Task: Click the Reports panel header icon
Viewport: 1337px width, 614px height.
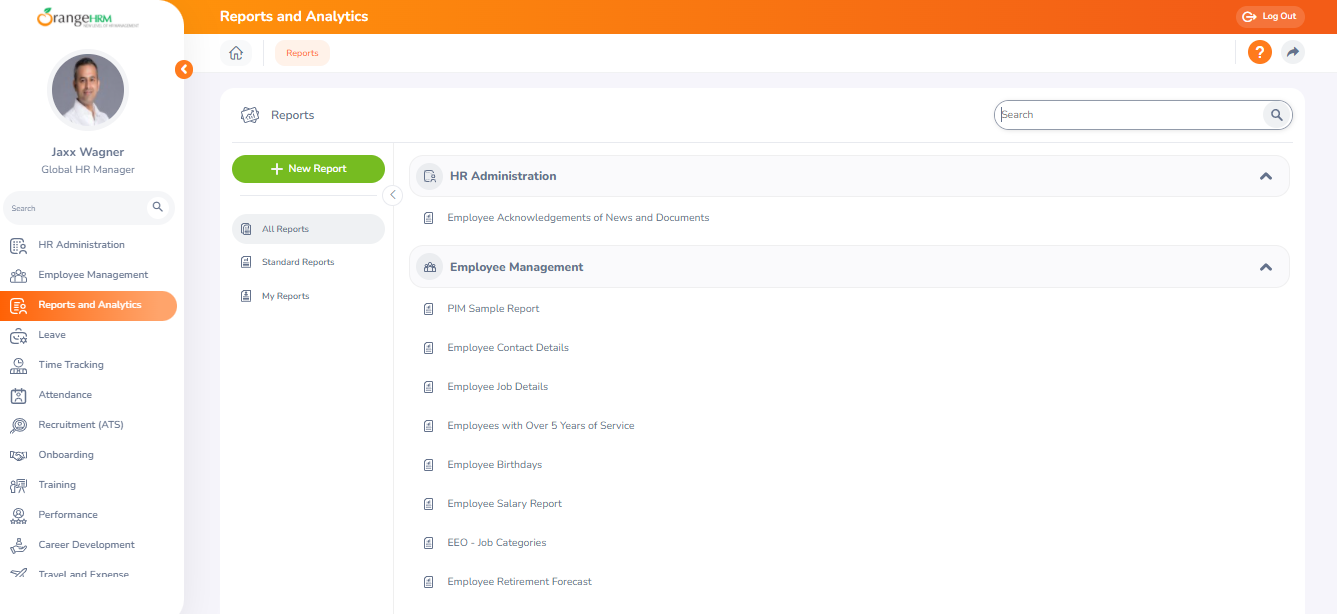Action: (x=251, y=115)
